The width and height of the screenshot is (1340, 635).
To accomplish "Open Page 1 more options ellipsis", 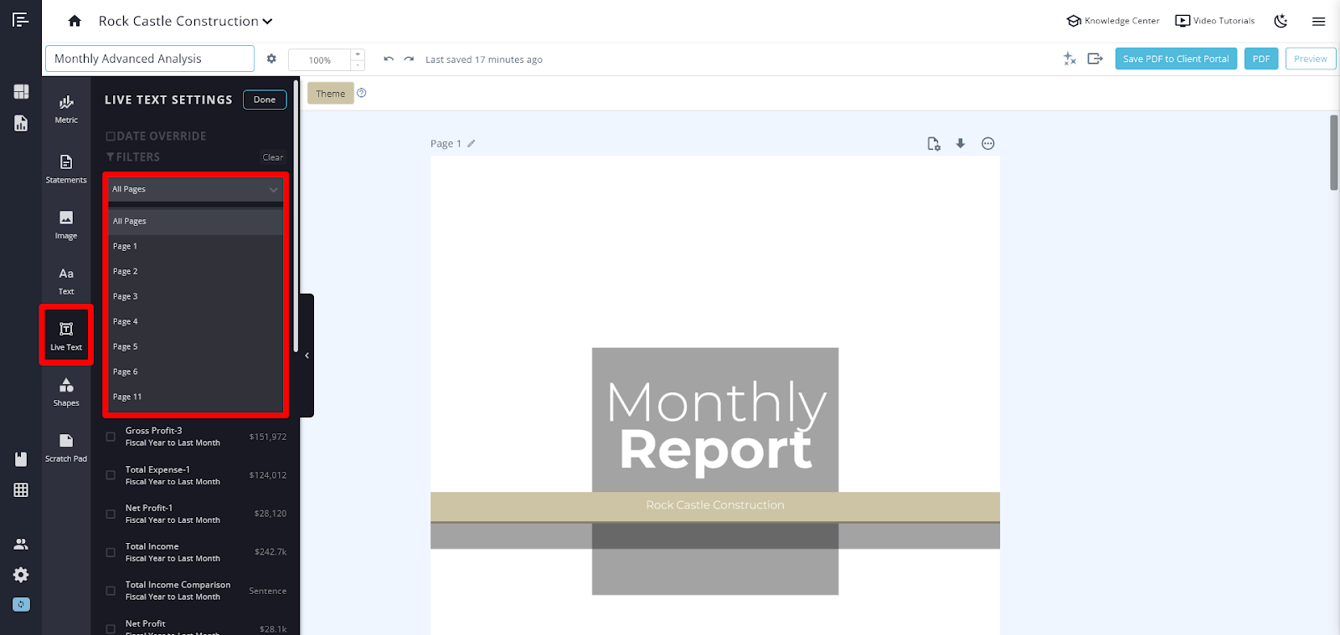I will [x=988, y=143].
